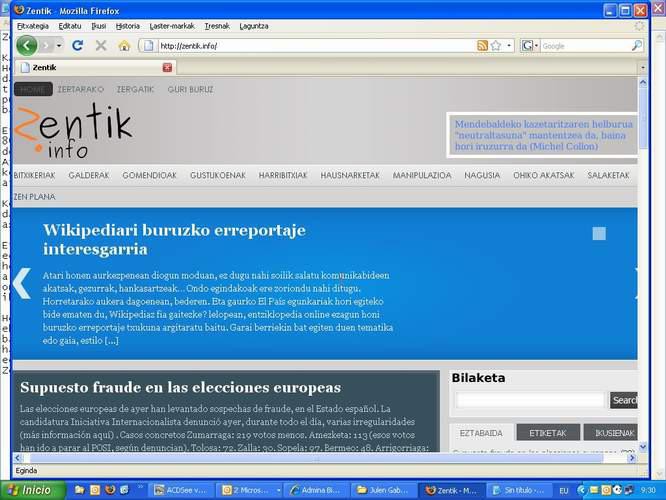Click into the Google search box
The width and height of the screenshot is (666, 500).
(x=585, y=46)
